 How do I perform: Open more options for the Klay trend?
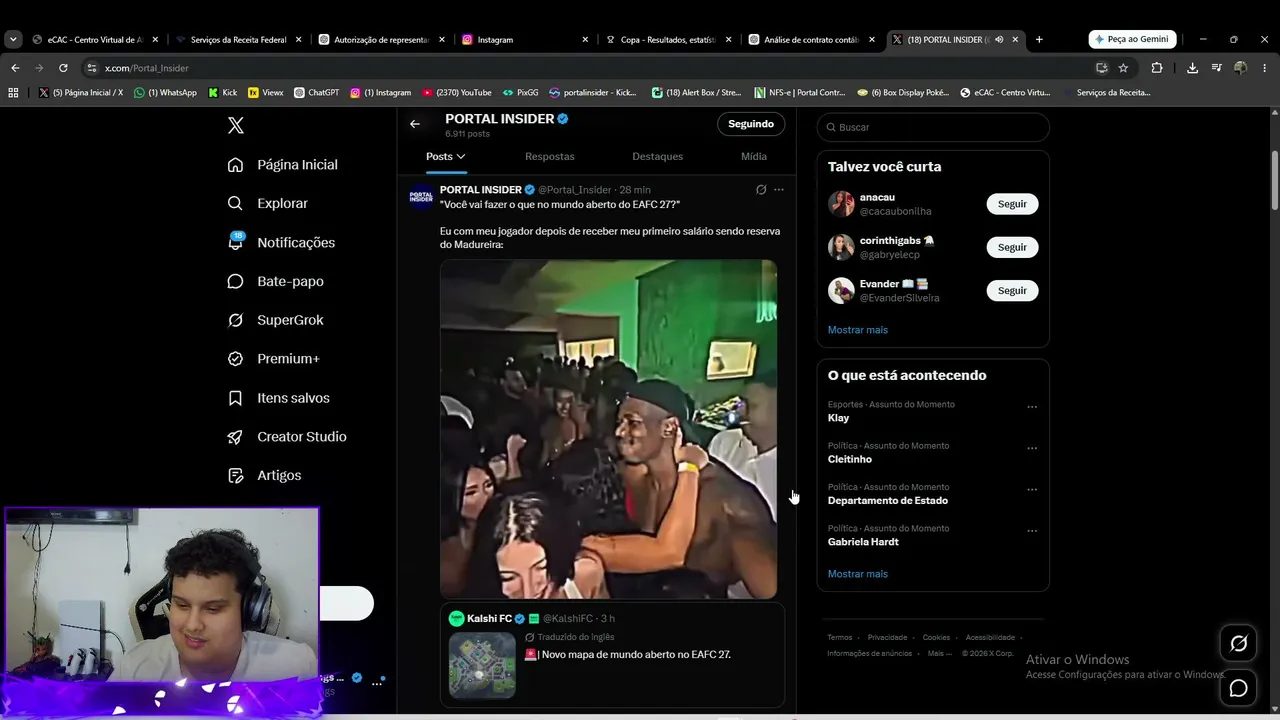[x=1032, y=407]
